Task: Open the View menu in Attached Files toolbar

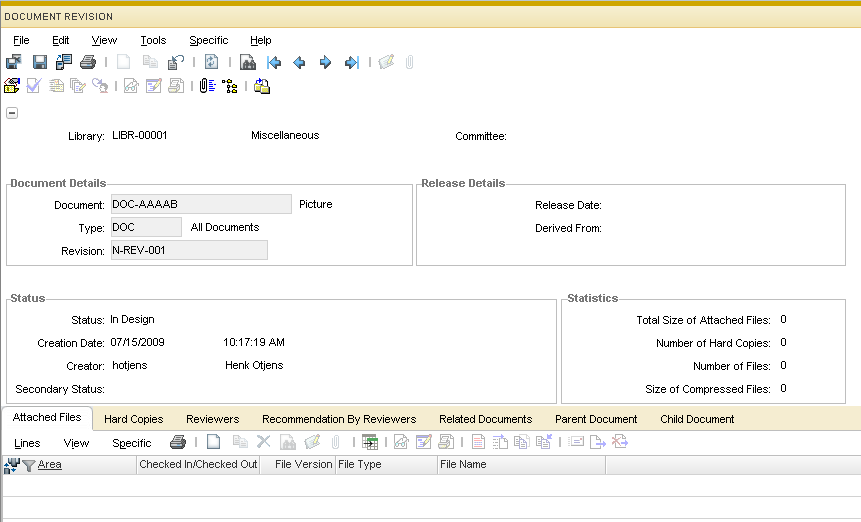Action: [76, 443]
